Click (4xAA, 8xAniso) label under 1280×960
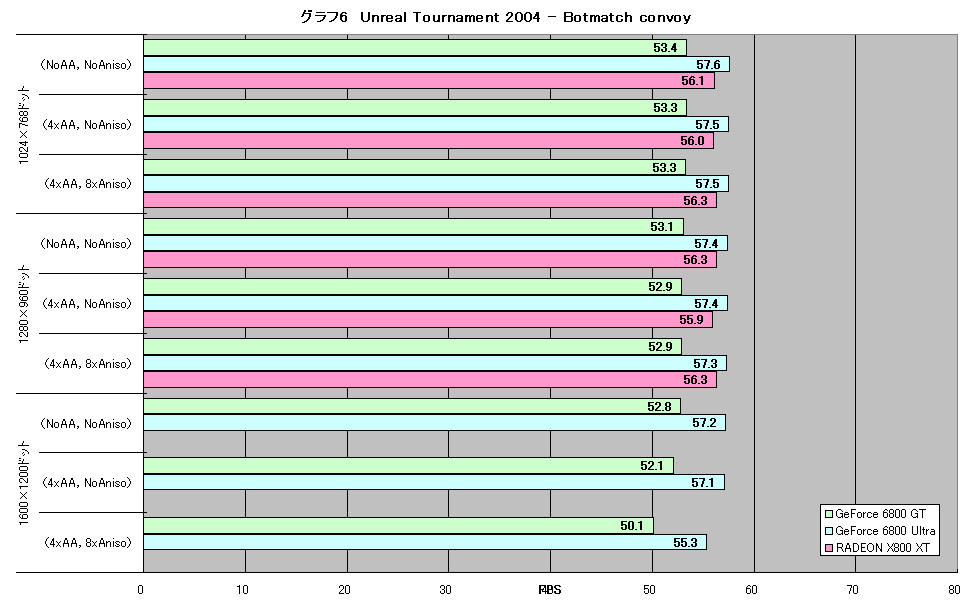Screen dimensions: 972x604 point(87,363)
